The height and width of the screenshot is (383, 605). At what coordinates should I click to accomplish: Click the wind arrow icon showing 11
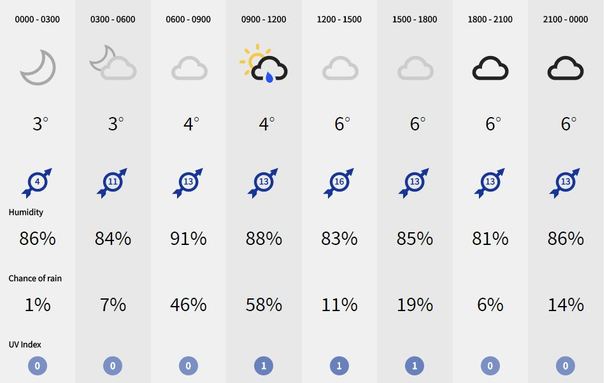point(112,183)
